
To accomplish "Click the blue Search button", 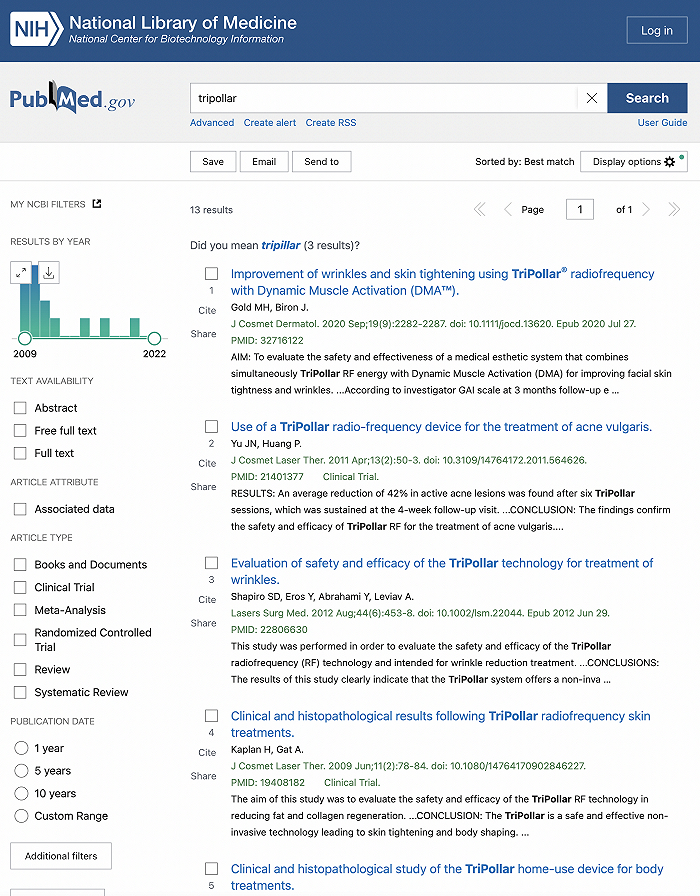I will pos(647,98).
